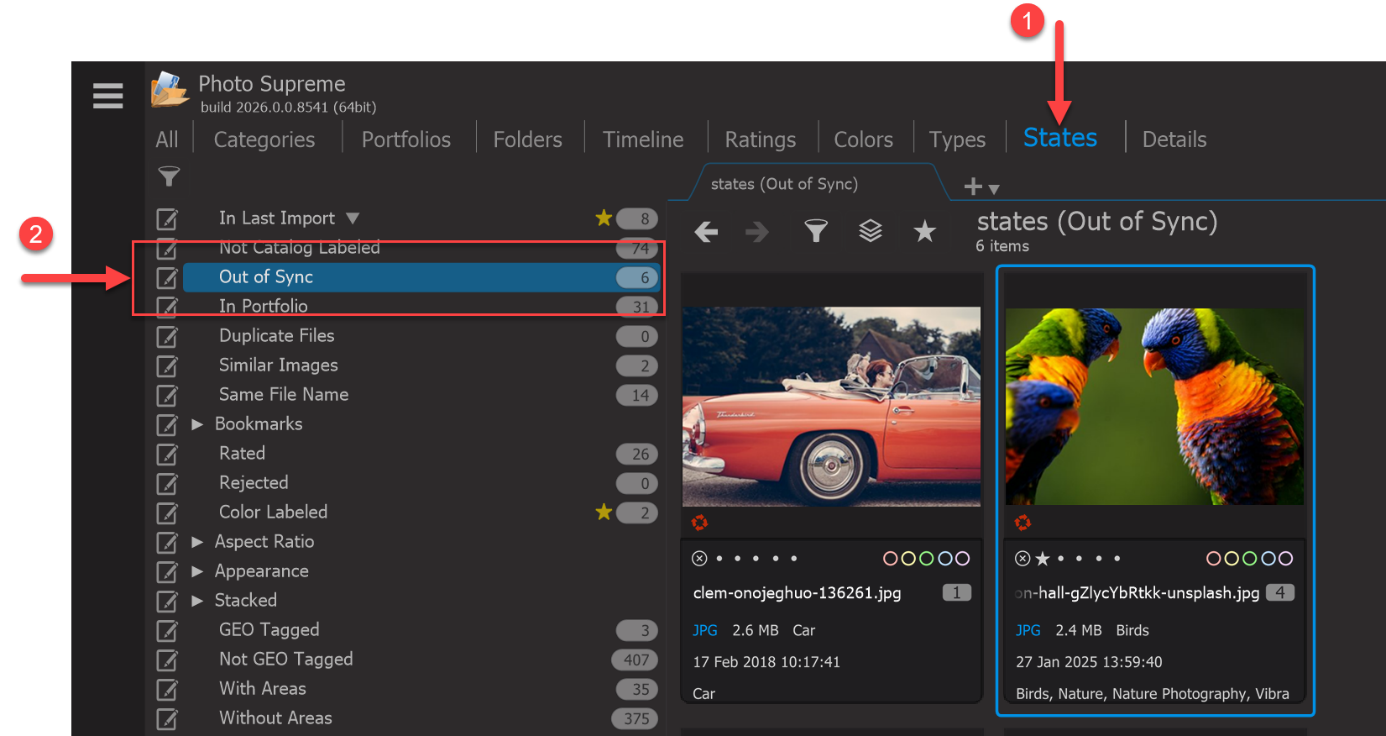Go back with the left arrow
This screenshot has height=736, width=1386.
click(x=706, y=232)
